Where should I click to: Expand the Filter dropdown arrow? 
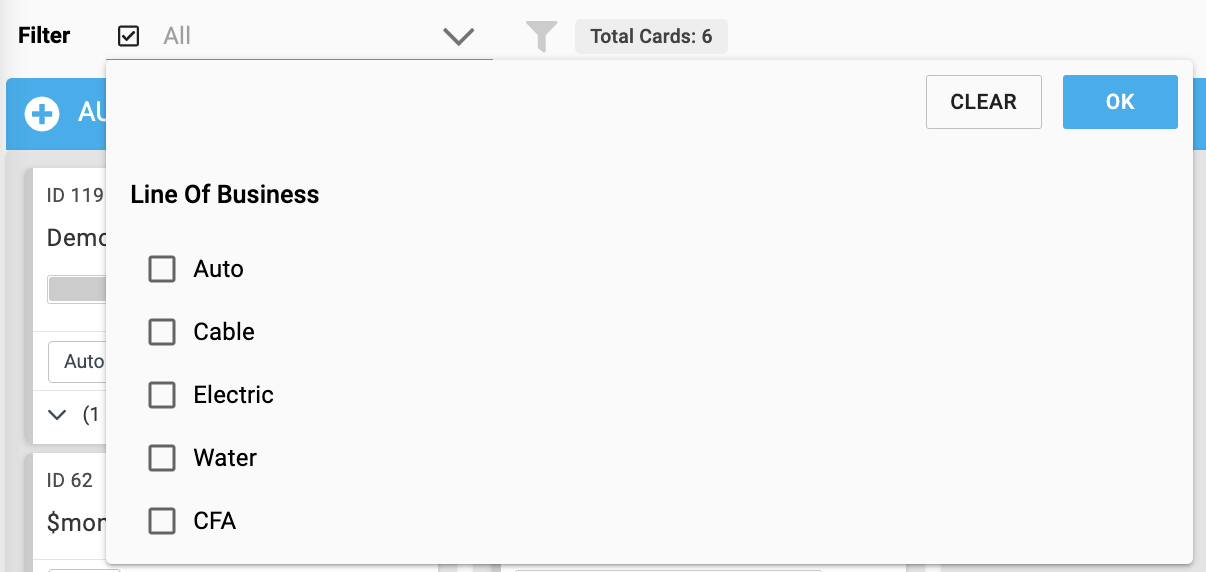point(458,37)
